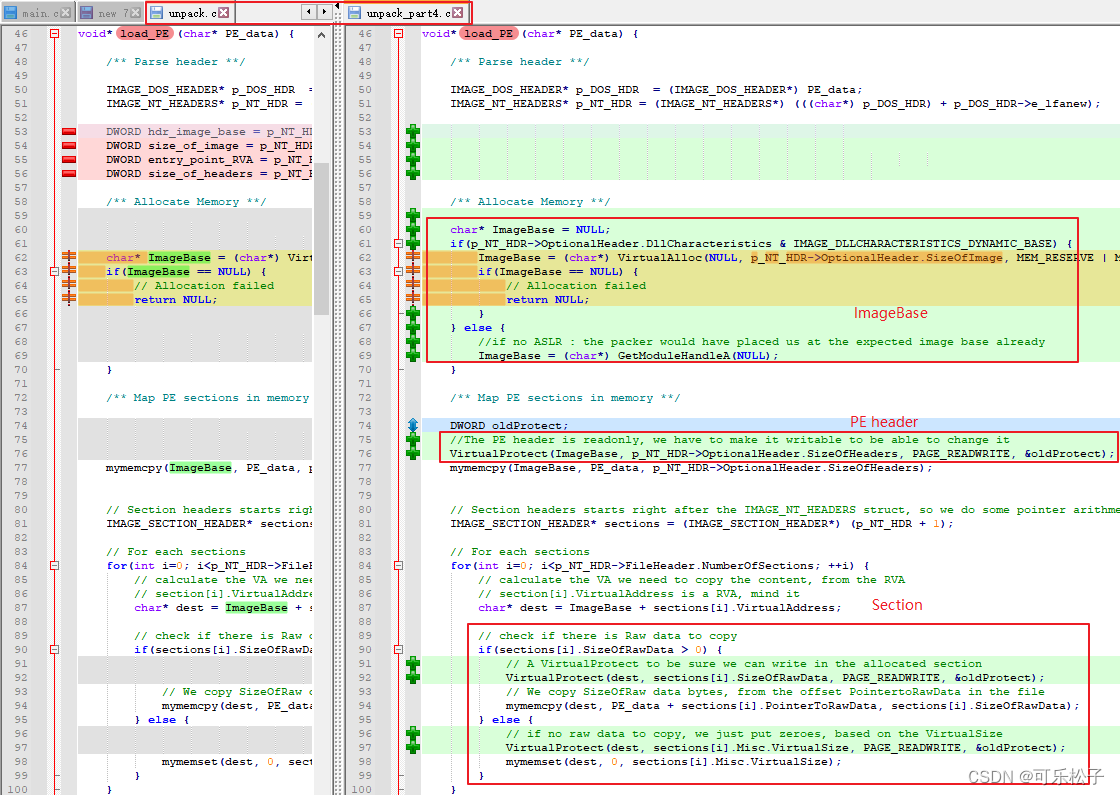Click "// For each sections" comment in unpack.c
Image resolution: width=1120 pixels, height=795 pixels.
pyautogui.click(x=176, y=551)
